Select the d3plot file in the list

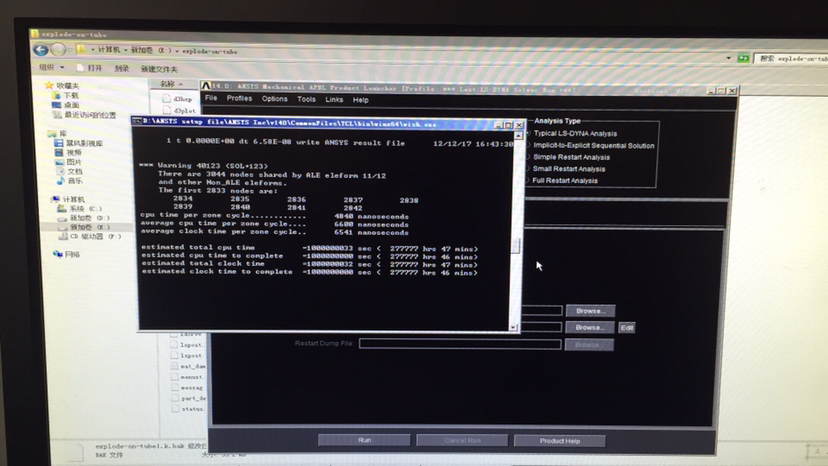pyautogui.click(x=179, y=110)
